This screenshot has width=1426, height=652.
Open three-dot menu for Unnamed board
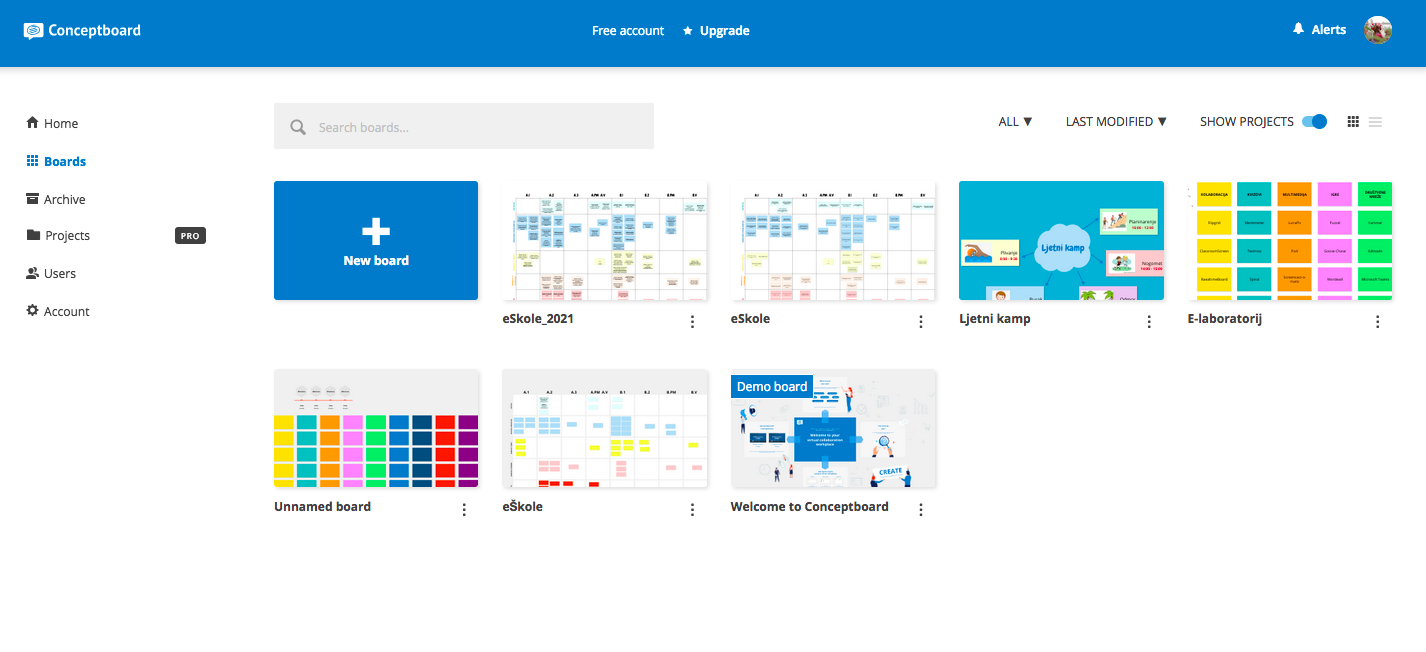pos(464,509)
